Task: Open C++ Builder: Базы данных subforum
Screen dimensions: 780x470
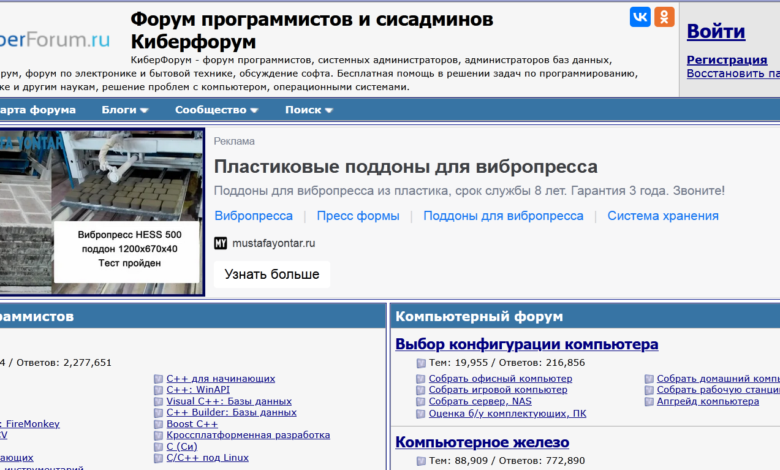Action: tap(231, 412)
